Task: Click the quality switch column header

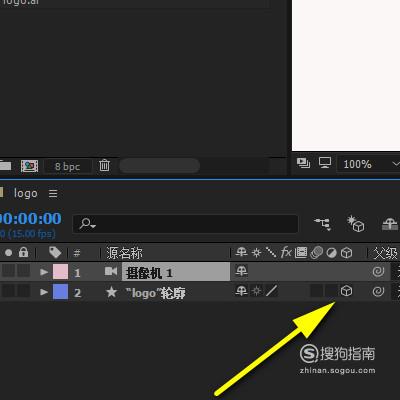Action: pyautogui.click(x=271, y=253)
